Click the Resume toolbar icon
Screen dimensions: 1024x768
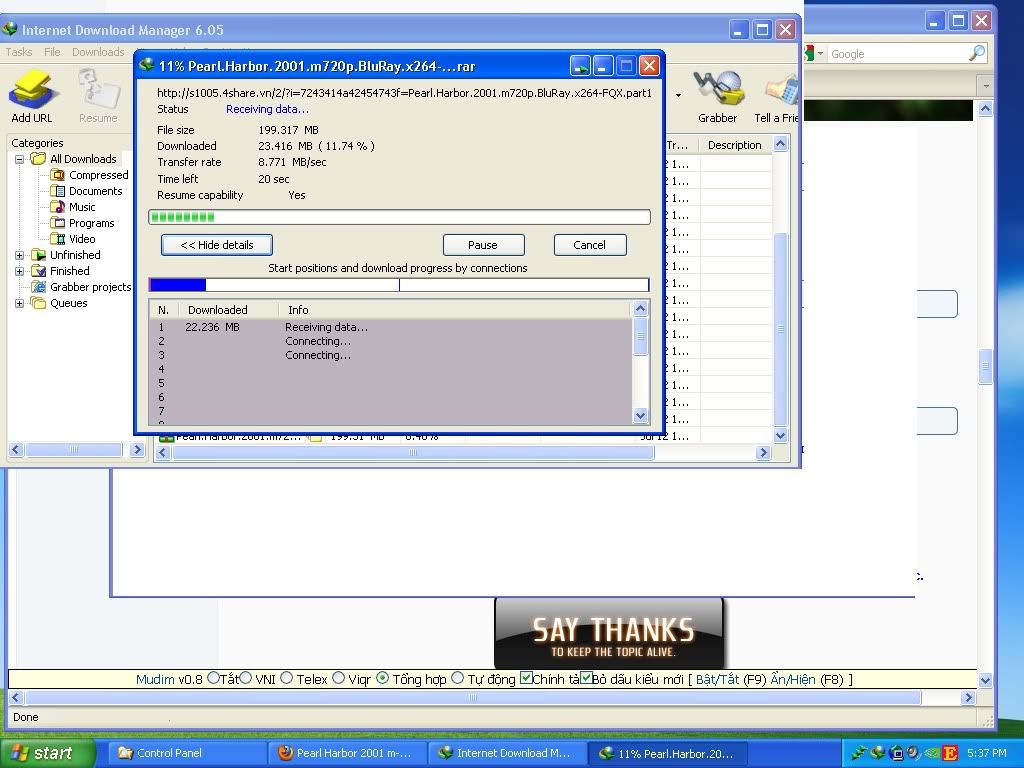(x=98, y=97)
